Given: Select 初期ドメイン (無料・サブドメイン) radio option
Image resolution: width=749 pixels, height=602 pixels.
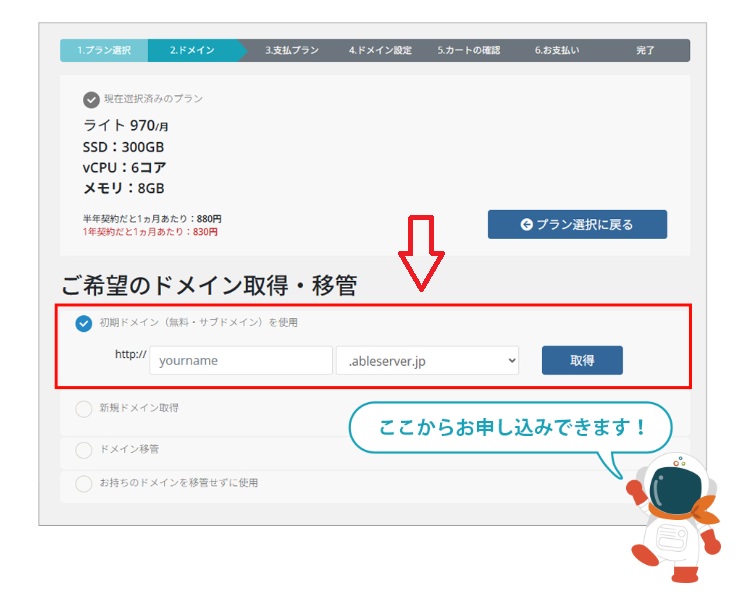Looking at the screenshot, I should pyautogui.click(x=84, y=323).
